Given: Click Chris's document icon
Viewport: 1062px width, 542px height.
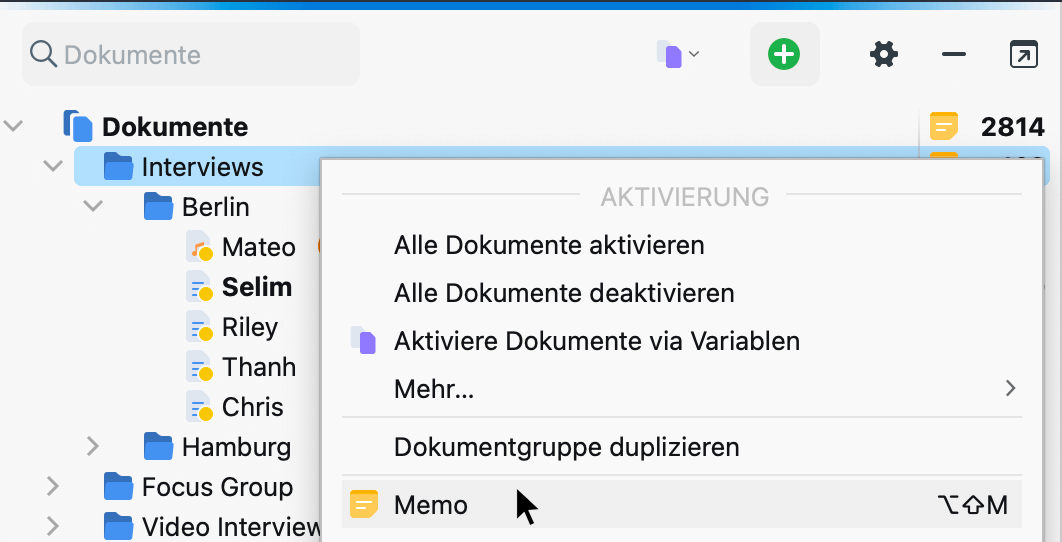Looking at the screenshot, I should click(x=200, y=406).
